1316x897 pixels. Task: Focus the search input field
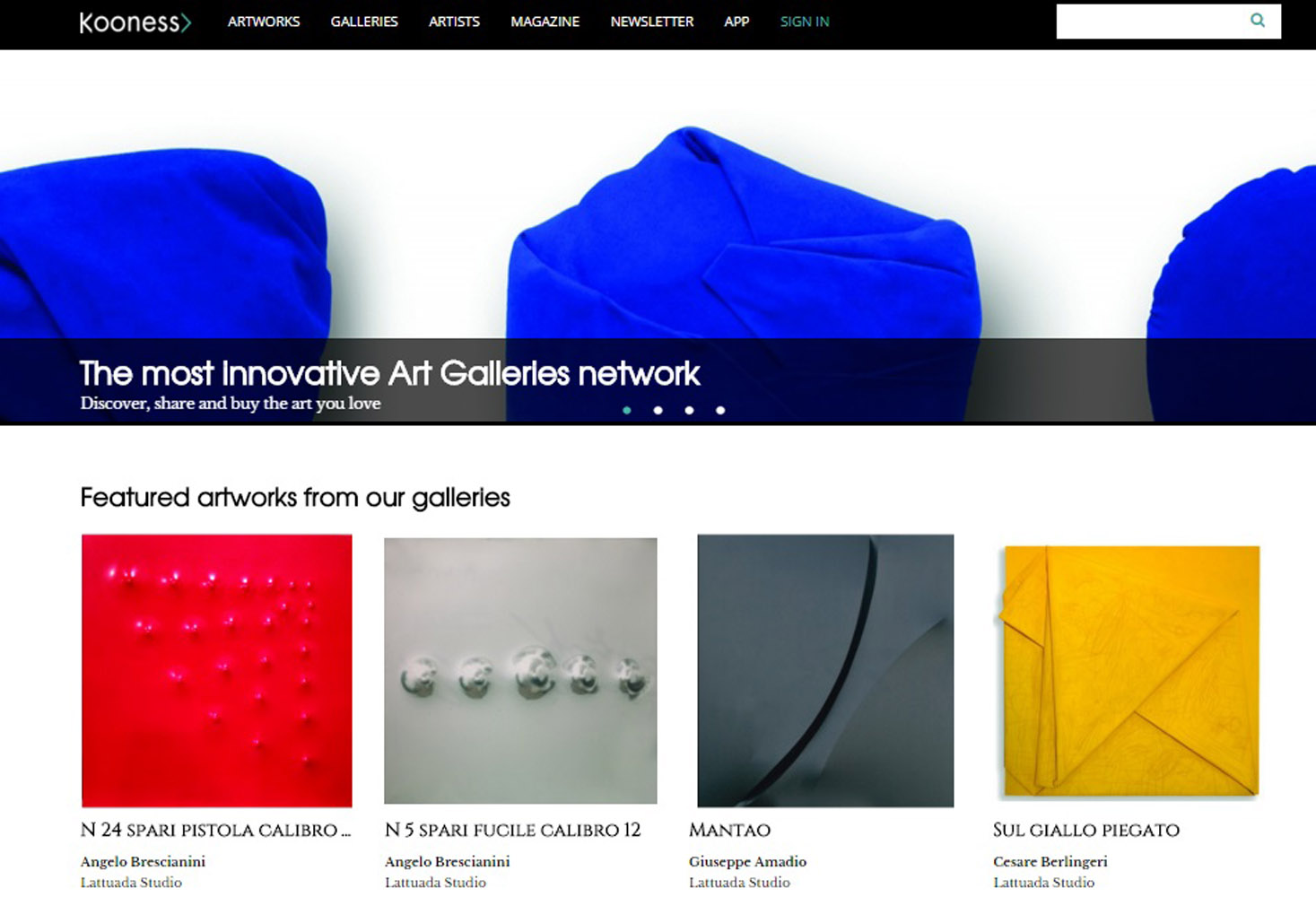point(1153,22)
